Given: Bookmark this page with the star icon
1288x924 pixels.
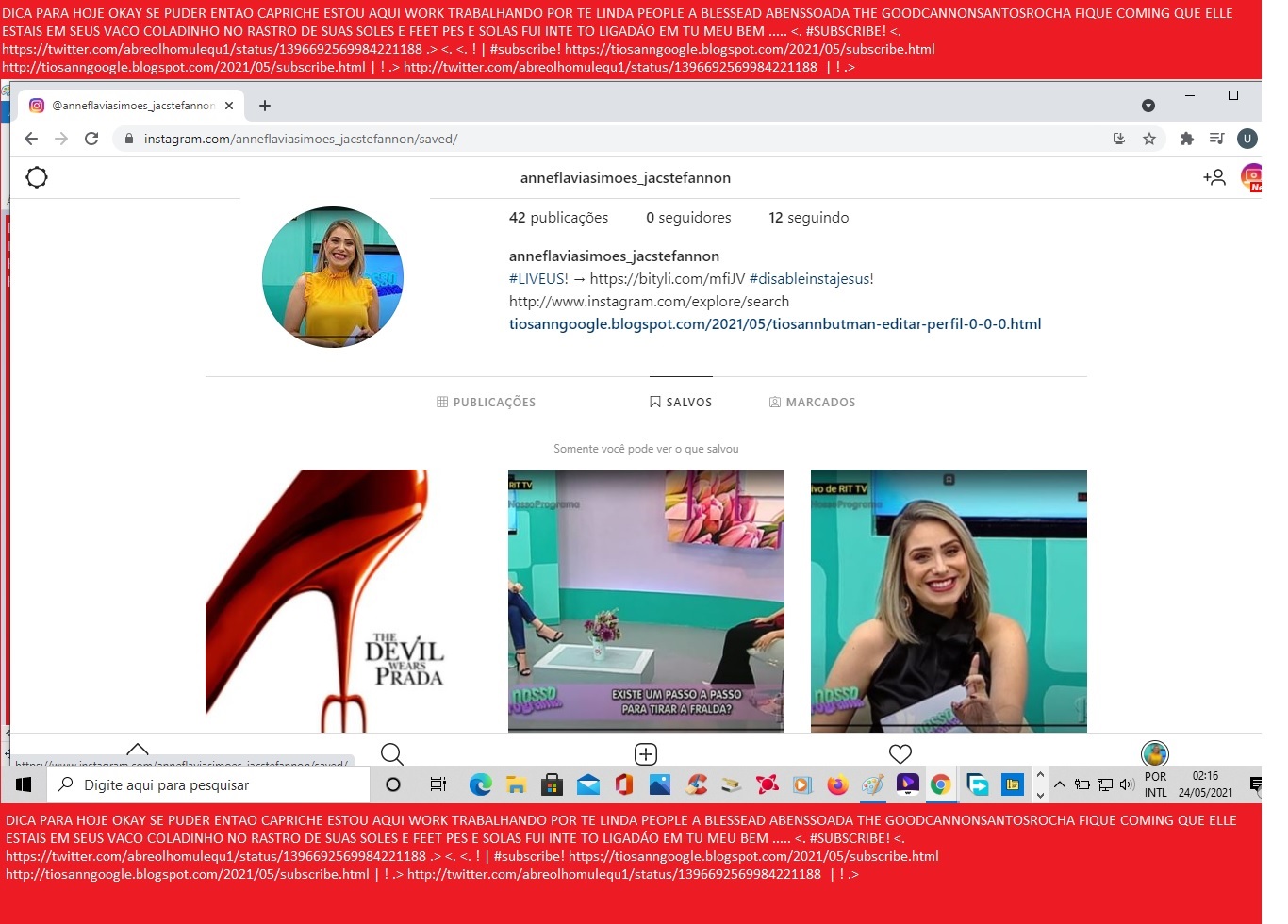Looking at the screenshot, I should [x=1149, y=139].
